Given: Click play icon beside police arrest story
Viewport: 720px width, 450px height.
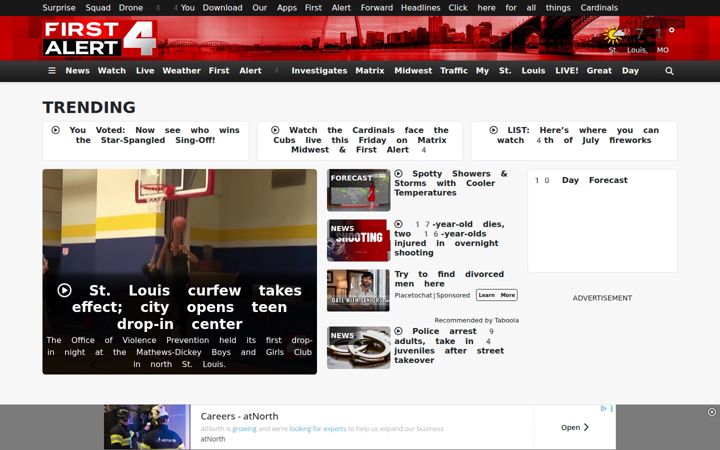Looking at the screenshot, I should (399, 331).
